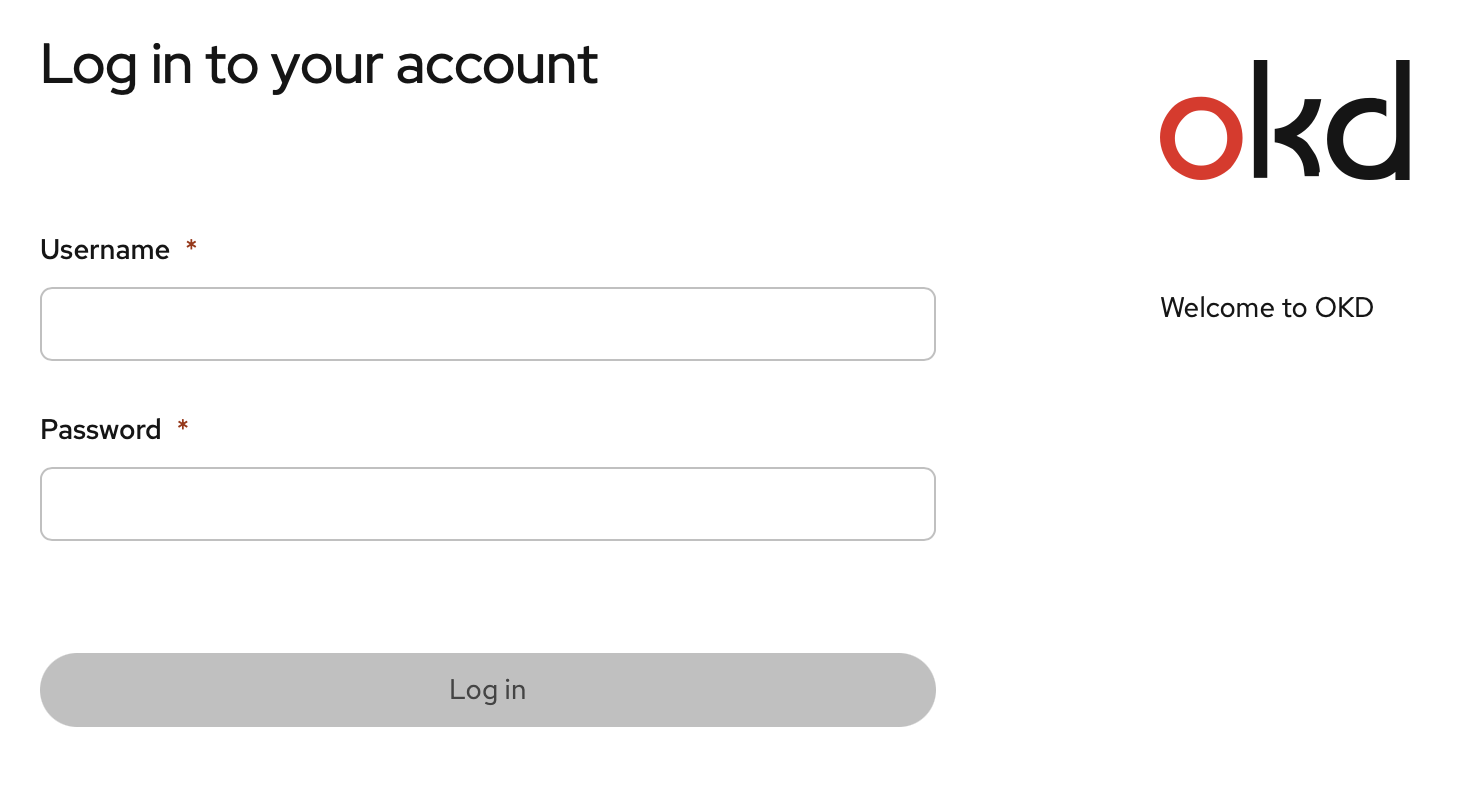Click the Password field label
Image resolution: width=1480 pixels, height=808 pixels.
(101, 430)
